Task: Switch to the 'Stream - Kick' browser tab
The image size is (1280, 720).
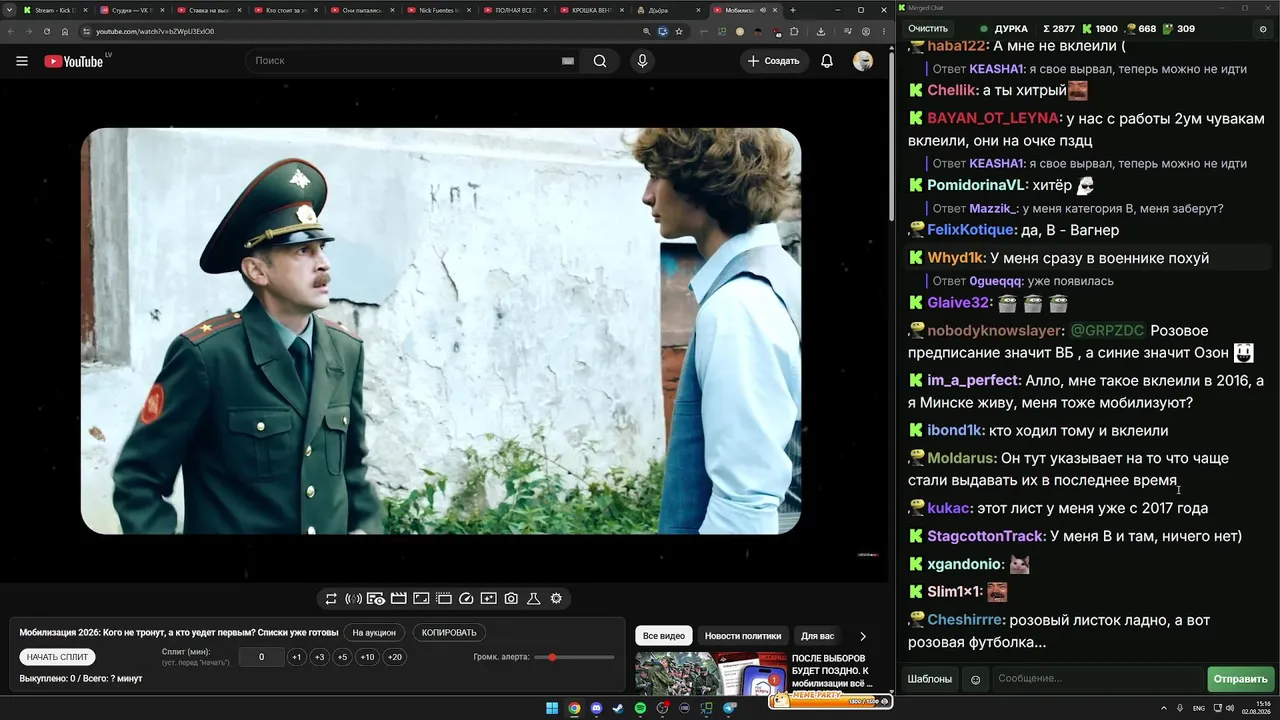Action: (x=55, y=10)
